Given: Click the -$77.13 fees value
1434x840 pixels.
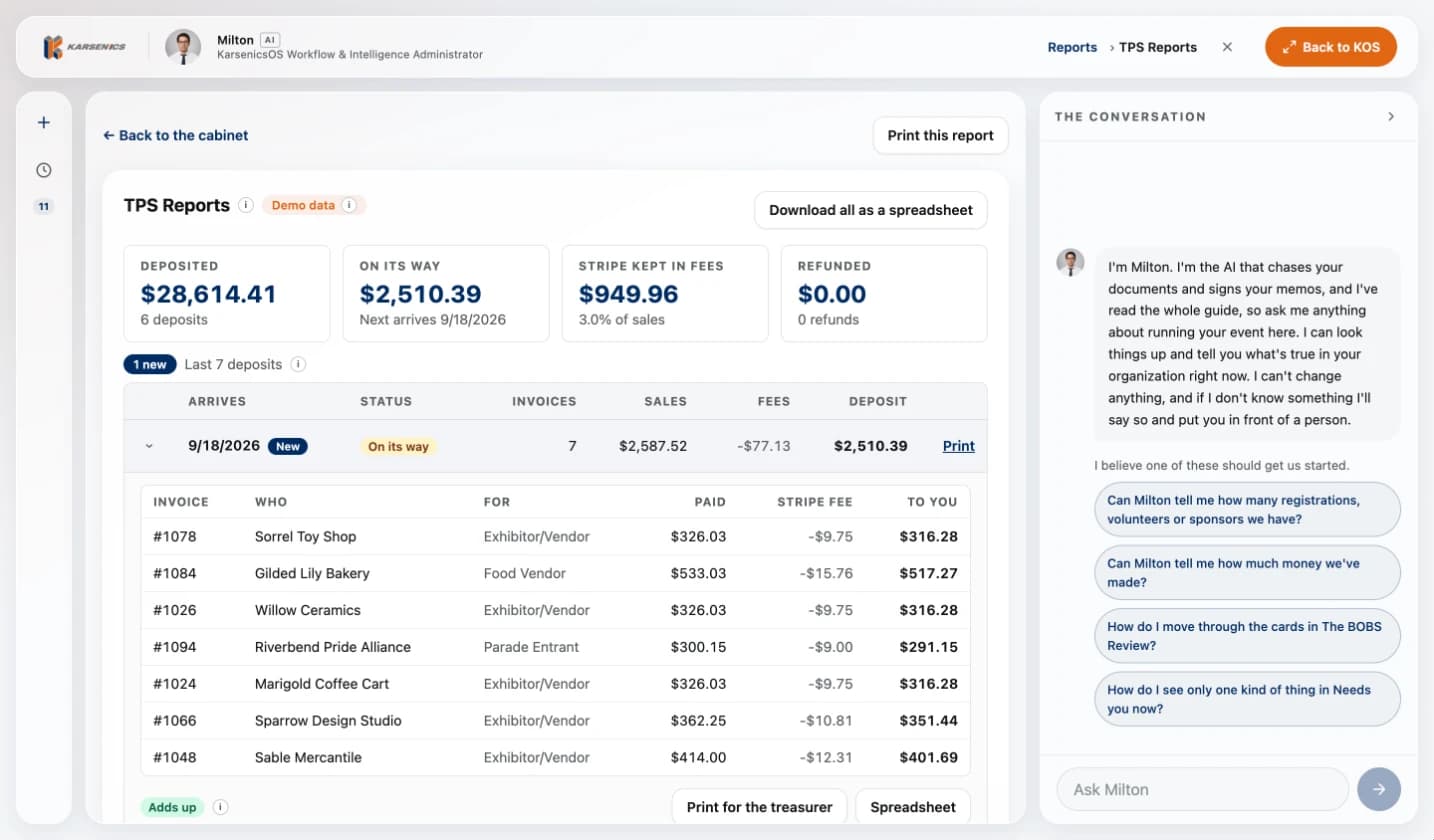Looking at the screenshot, I should coord(763,446).
